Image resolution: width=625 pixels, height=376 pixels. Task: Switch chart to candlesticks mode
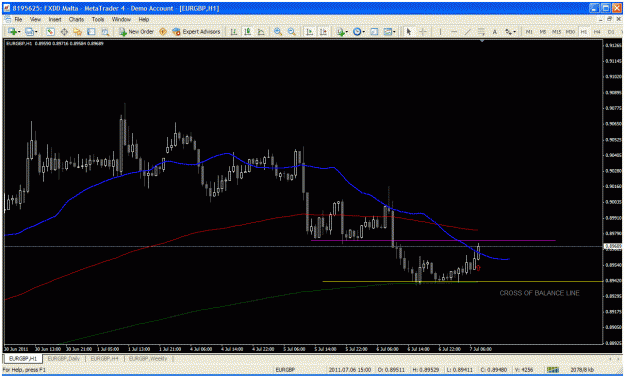pos(248,31)
